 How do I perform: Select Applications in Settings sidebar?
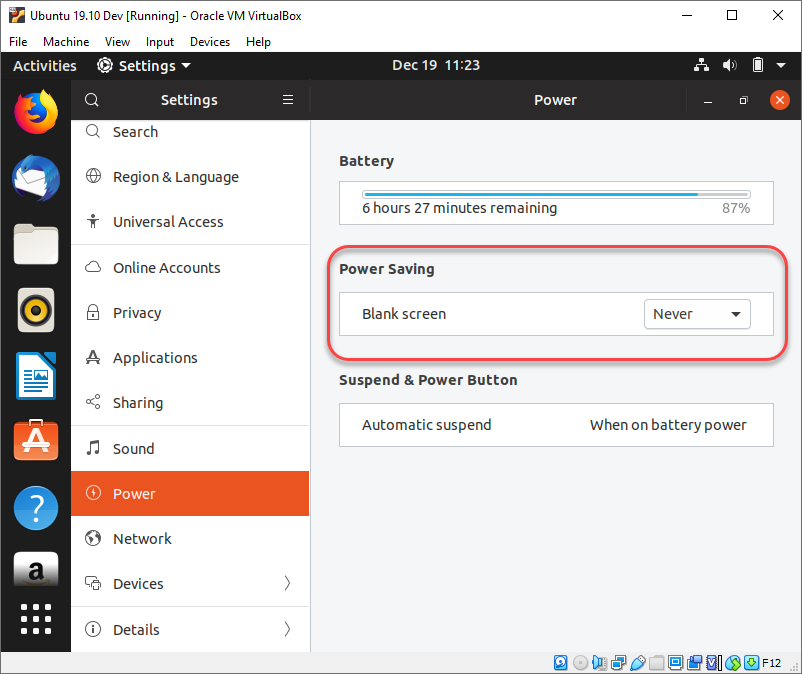[x=190, y=358]
